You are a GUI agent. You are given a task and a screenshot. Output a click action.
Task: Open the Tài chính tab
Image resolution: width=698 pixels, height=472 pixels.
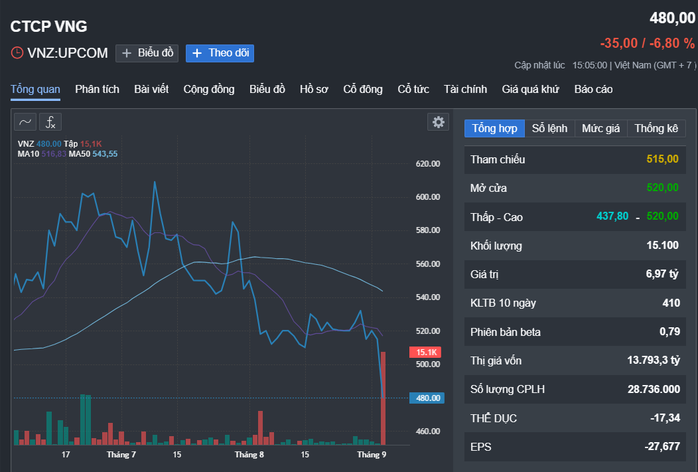click(465, 90)
